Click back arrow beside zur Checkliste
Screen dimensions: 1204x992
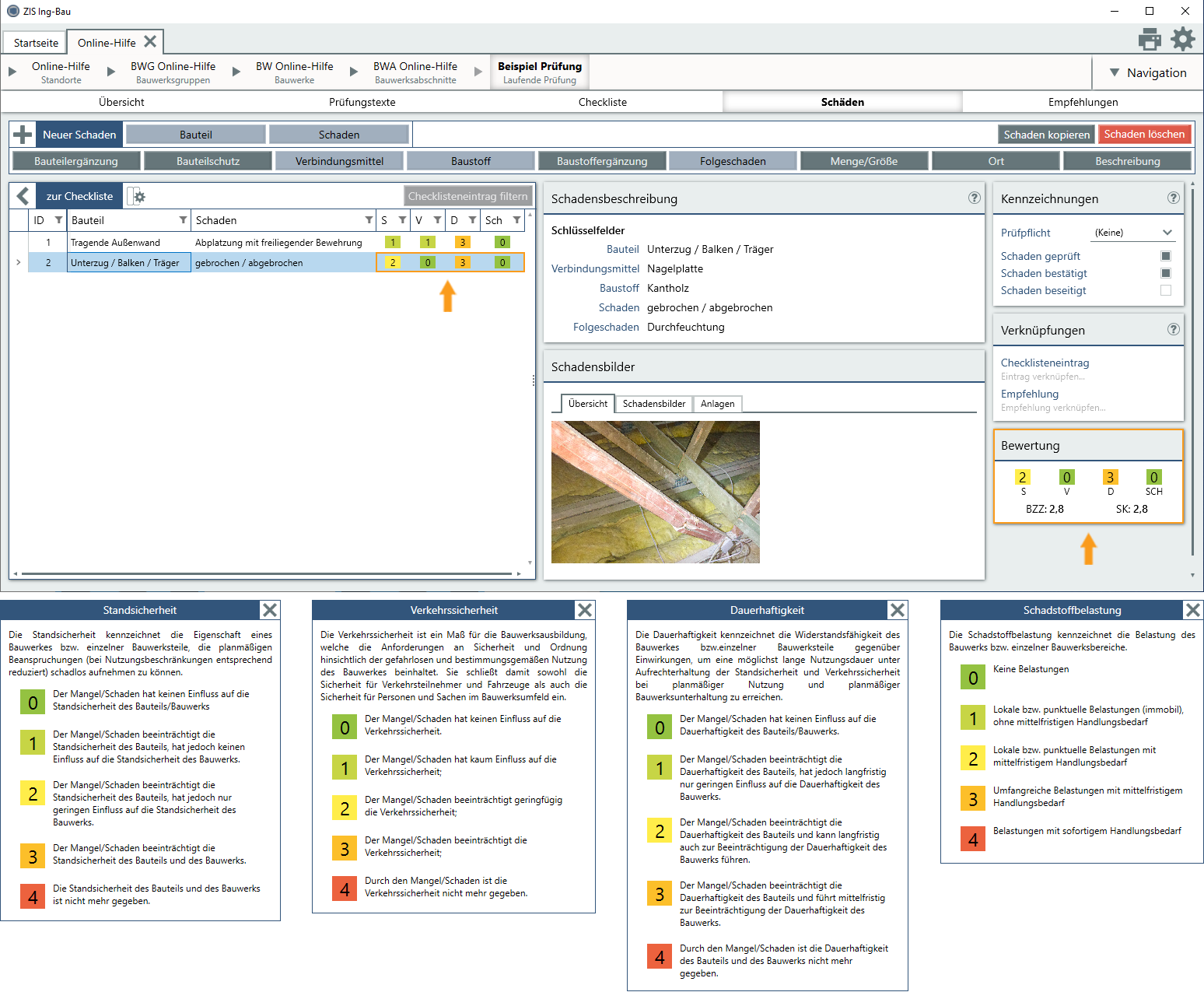click(23, 196)
